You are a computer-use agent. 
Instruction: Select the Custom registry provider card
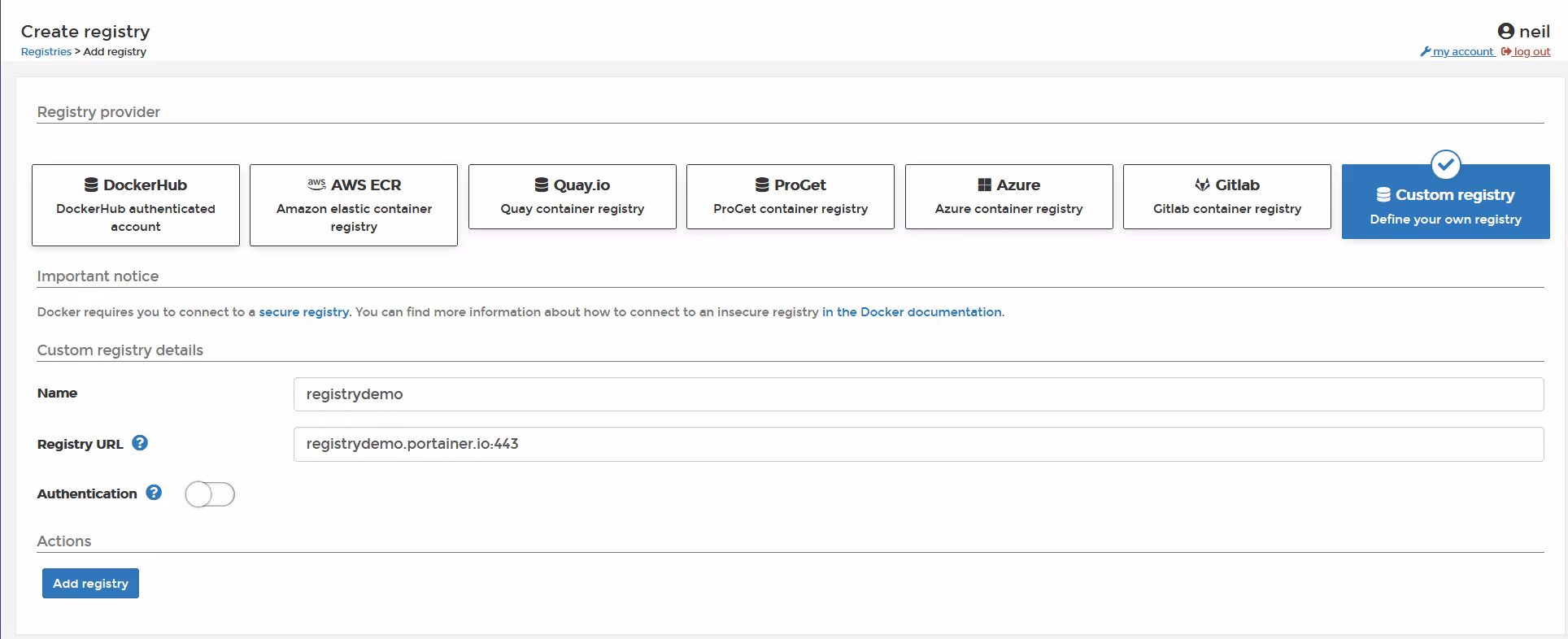1446,202
